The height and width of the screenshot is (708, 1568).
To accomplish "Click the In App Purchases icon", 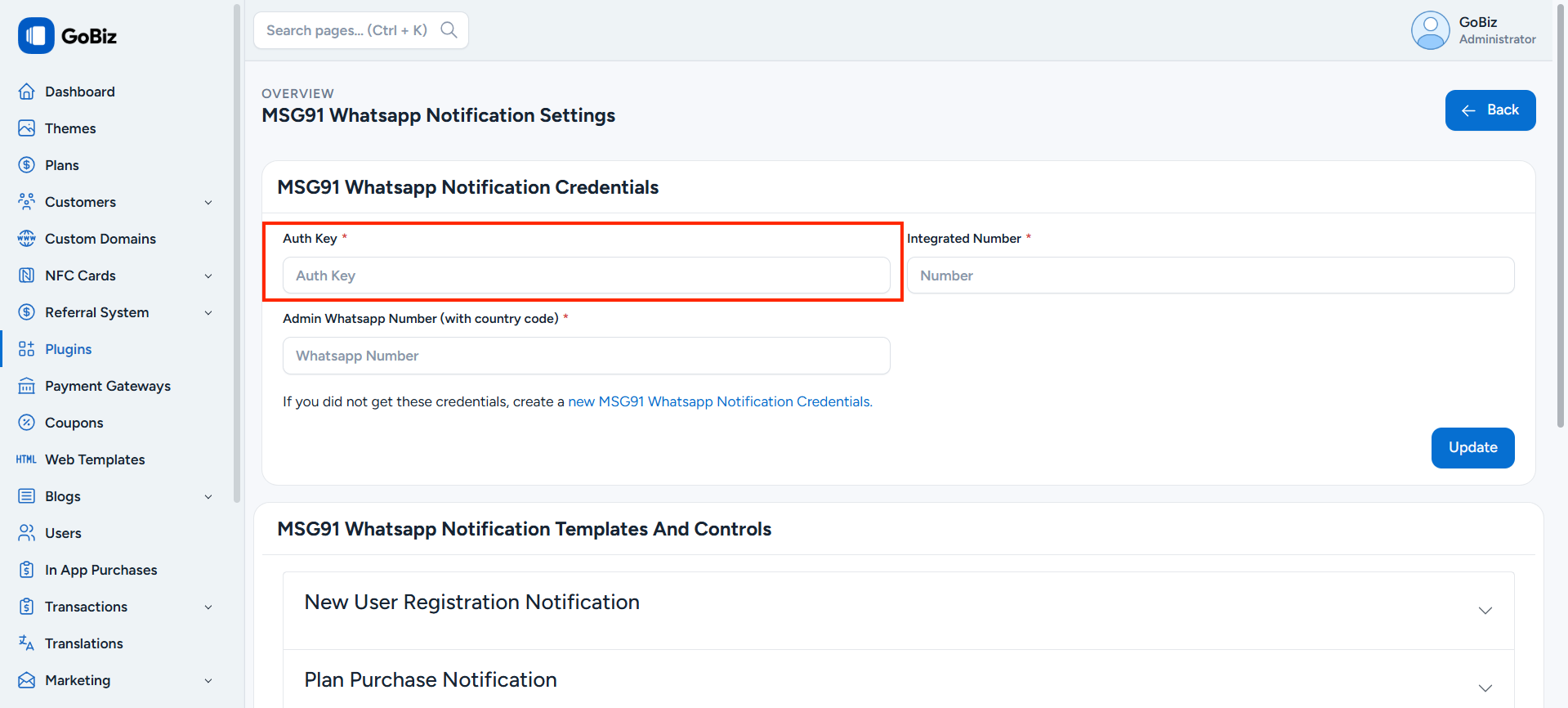I will (x=27, y=570).
